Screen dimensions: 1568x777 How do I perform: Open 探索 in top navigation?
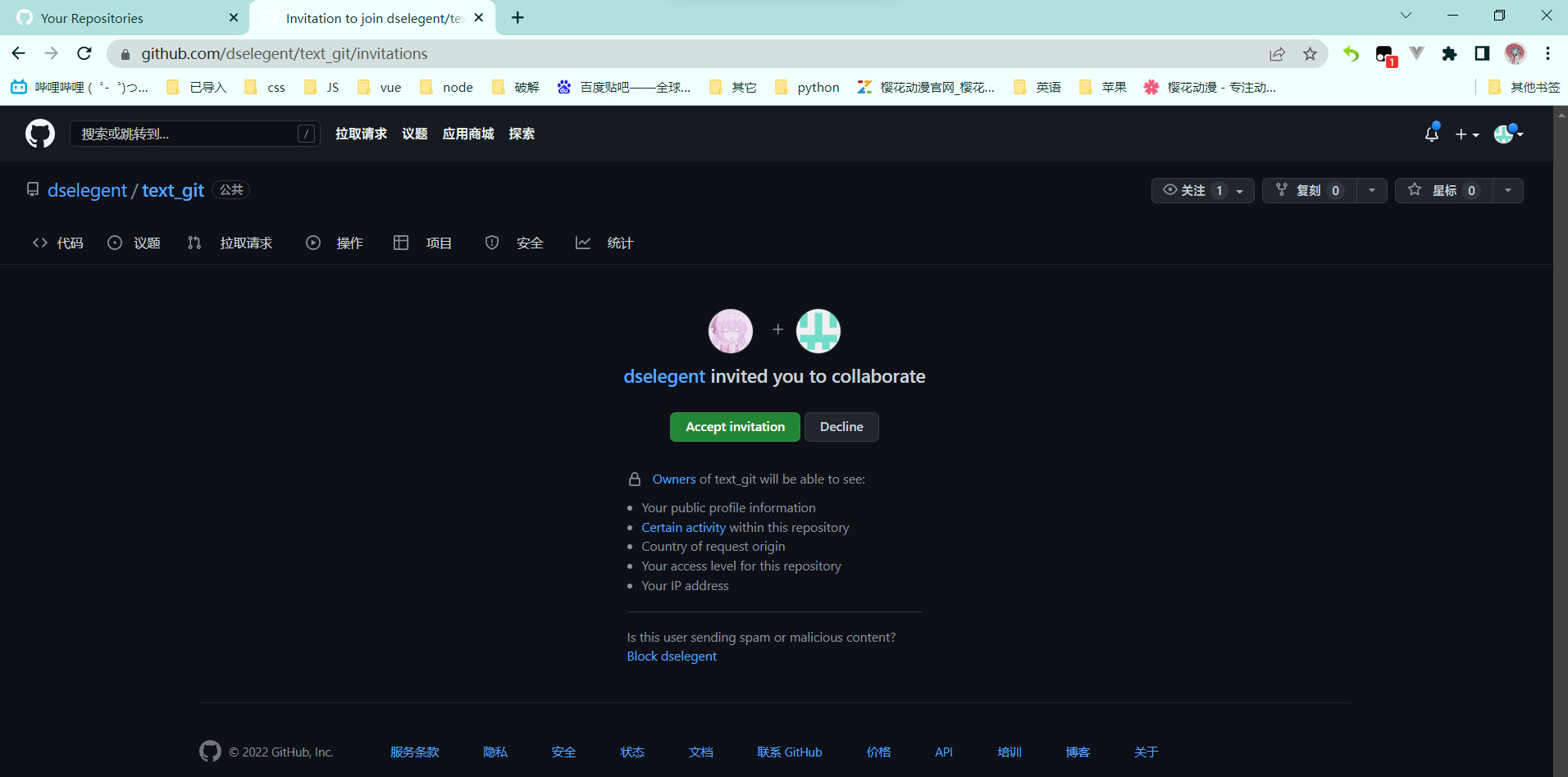522,134
